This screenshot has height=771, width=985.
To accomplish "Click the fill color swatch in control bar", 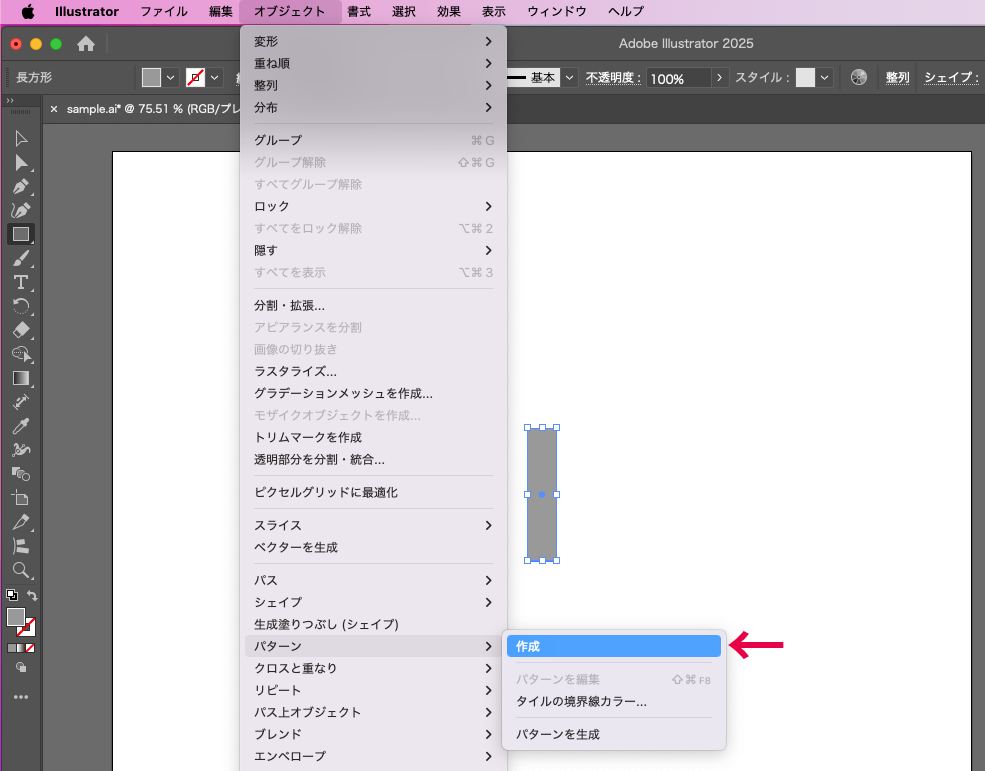I will [x=151, y=78].
